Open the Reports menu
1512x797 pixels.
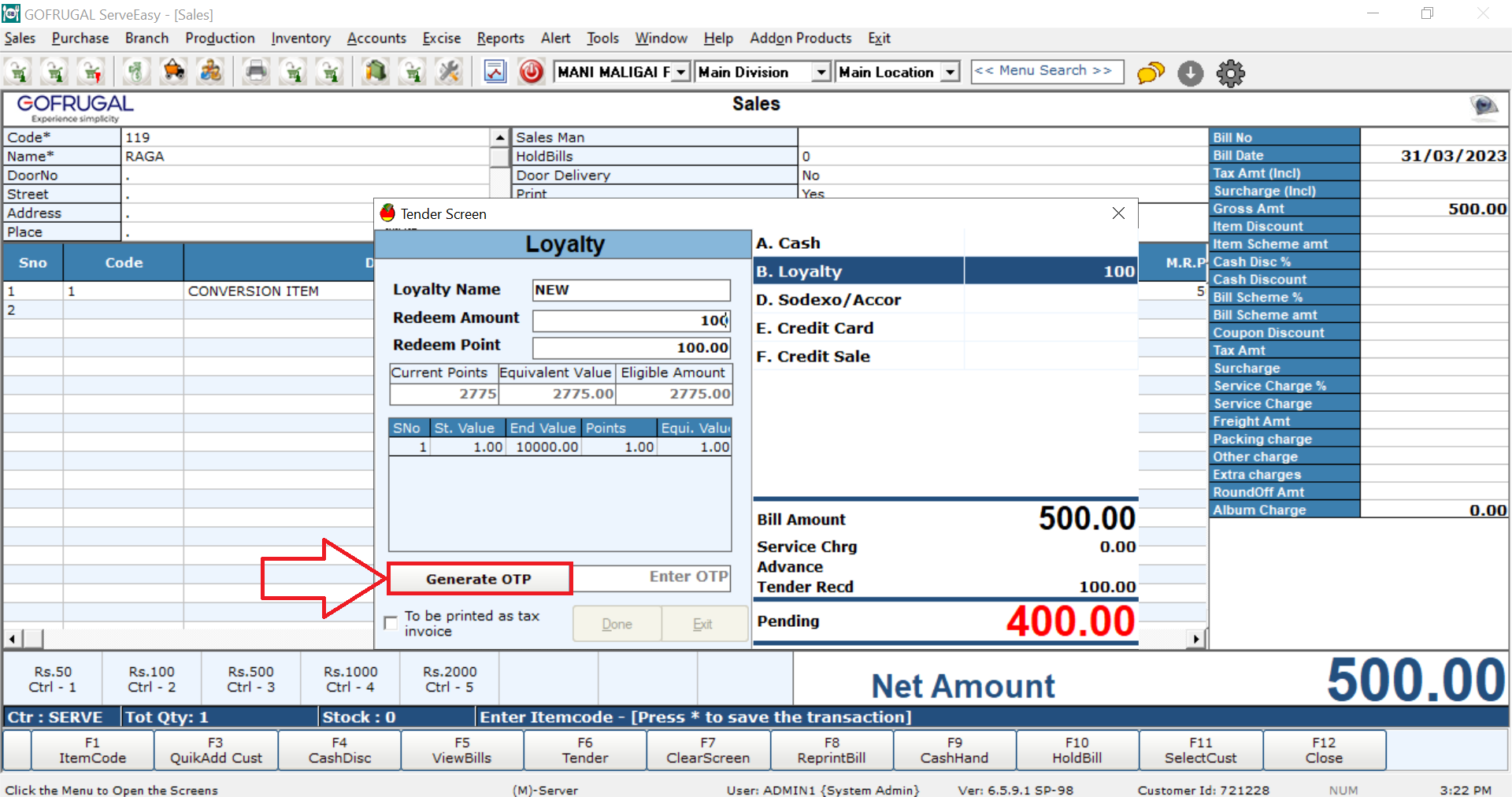click(500, 38)
